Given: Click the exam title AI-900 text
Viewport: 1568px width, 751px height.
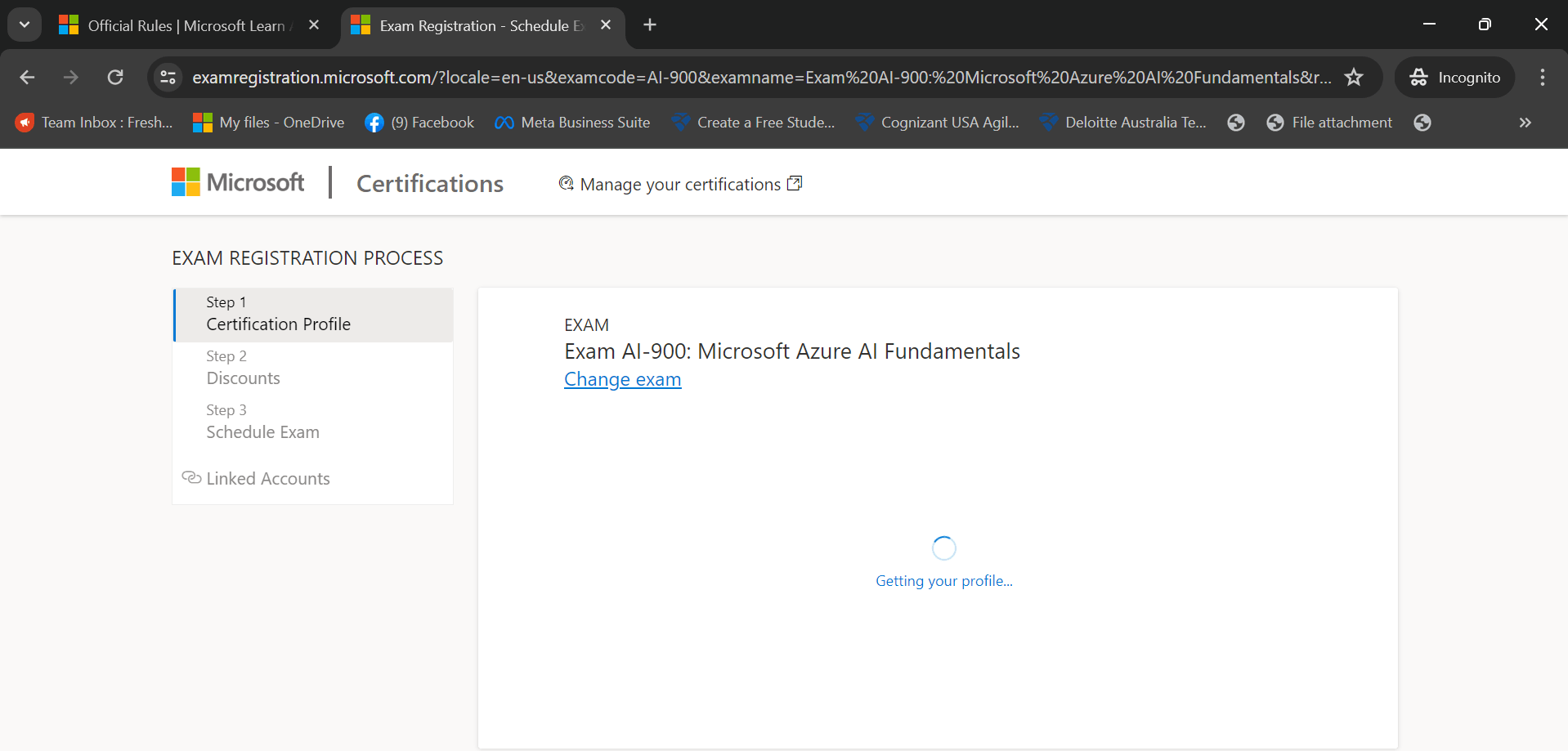Looking at the screenshot, I should tap(792, 351).
